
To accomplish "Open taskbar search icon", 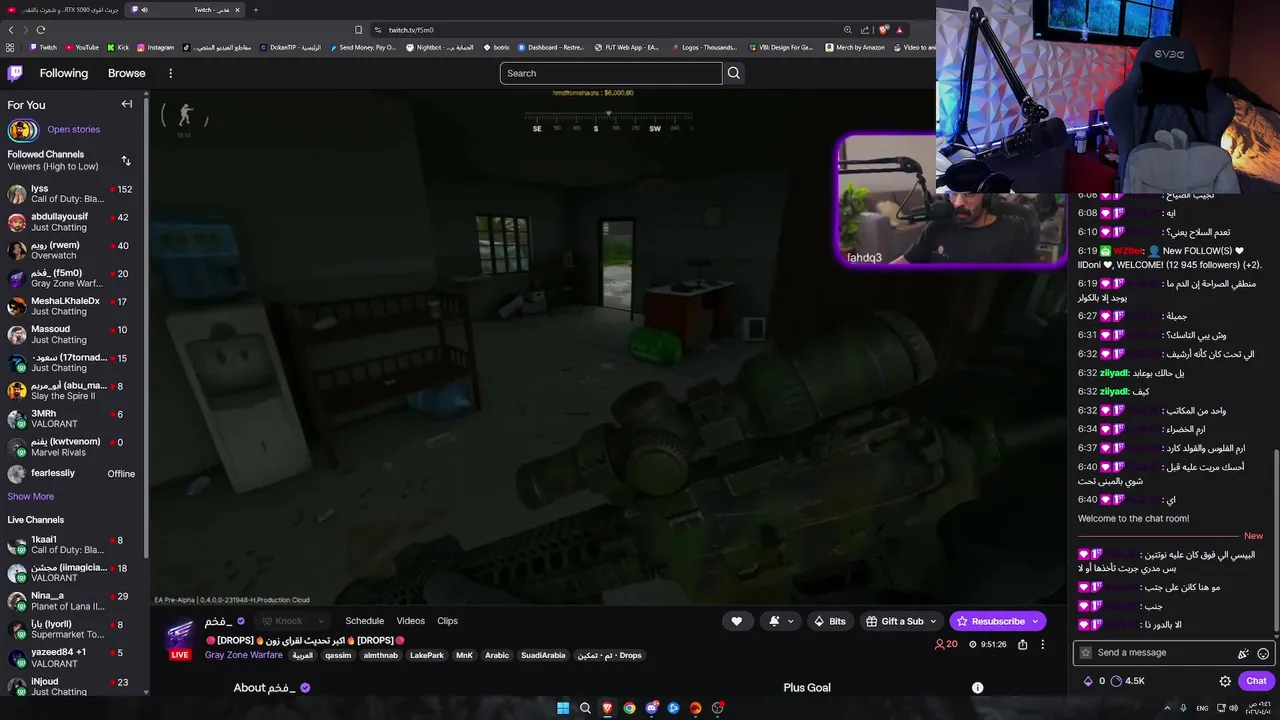I will click(x=585, y=708).
